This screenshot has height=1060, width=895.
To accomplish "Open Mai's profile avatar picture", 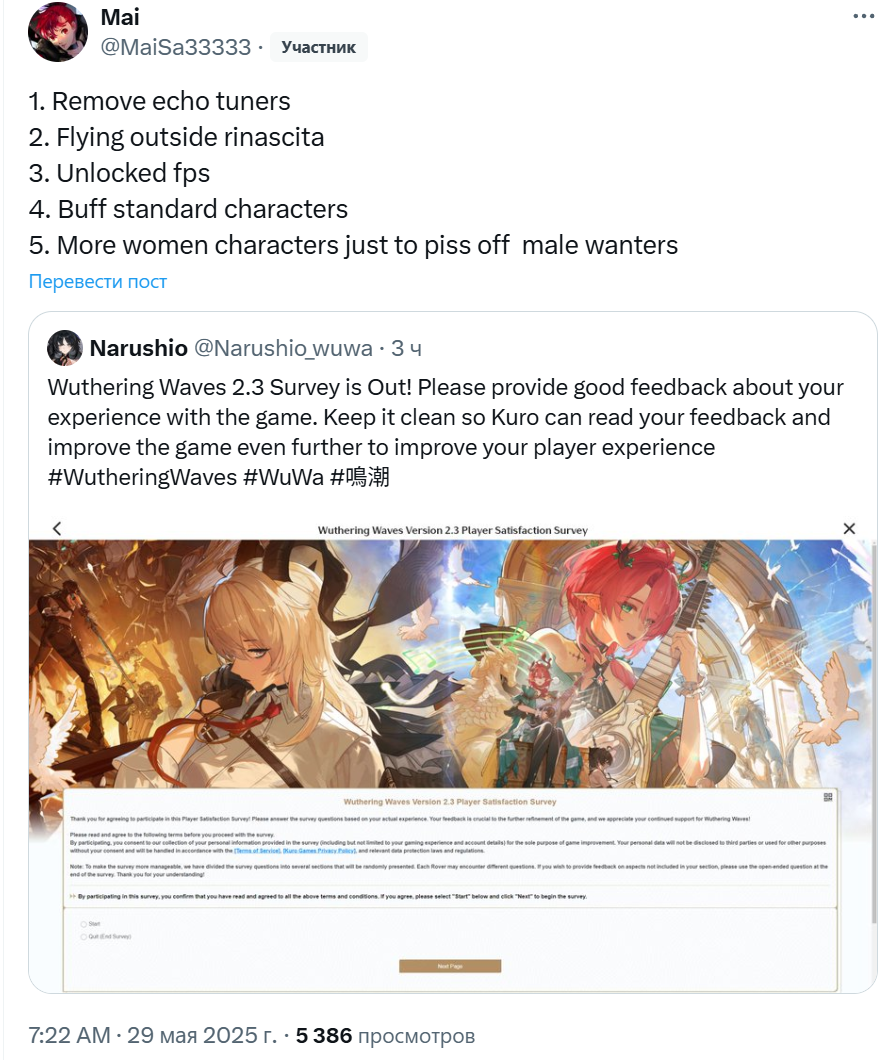I will [57, 31].
